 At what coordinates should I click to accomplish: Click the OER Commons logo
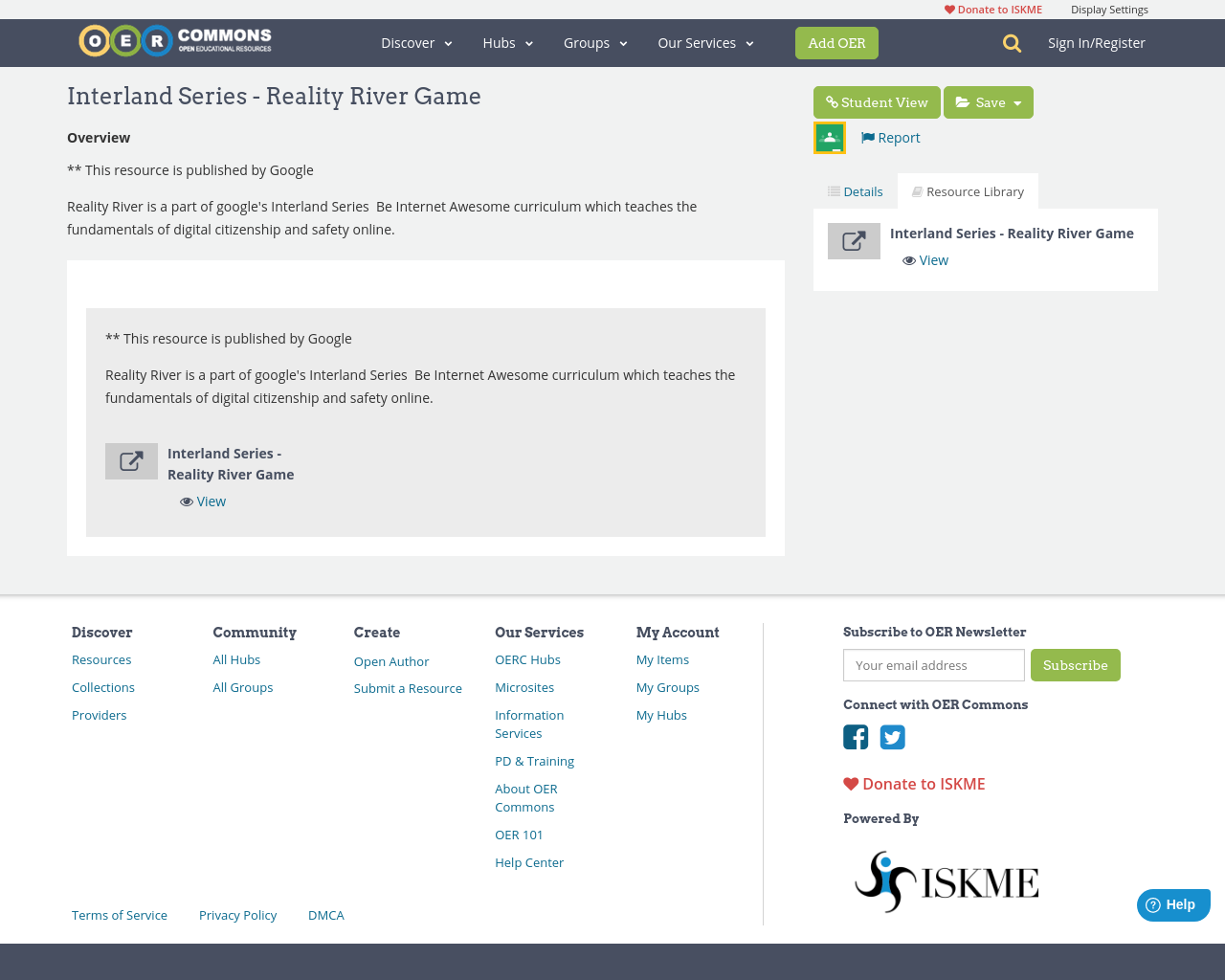[175, 41]
